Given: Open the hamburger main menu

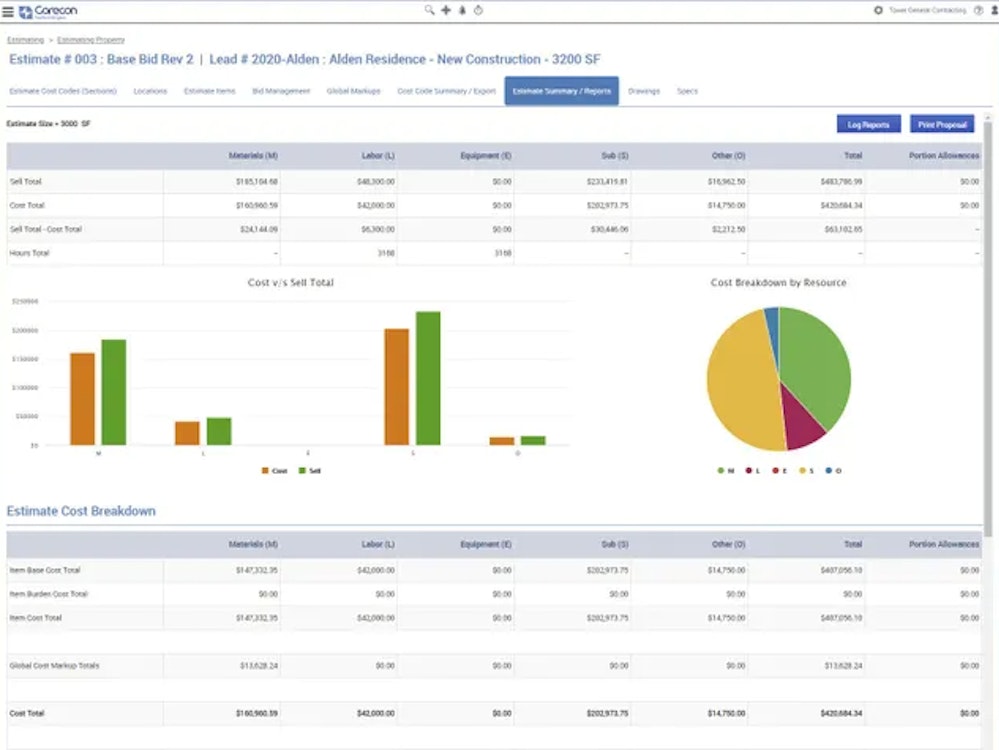Looking at the screenshot, I should click(8, 11).
